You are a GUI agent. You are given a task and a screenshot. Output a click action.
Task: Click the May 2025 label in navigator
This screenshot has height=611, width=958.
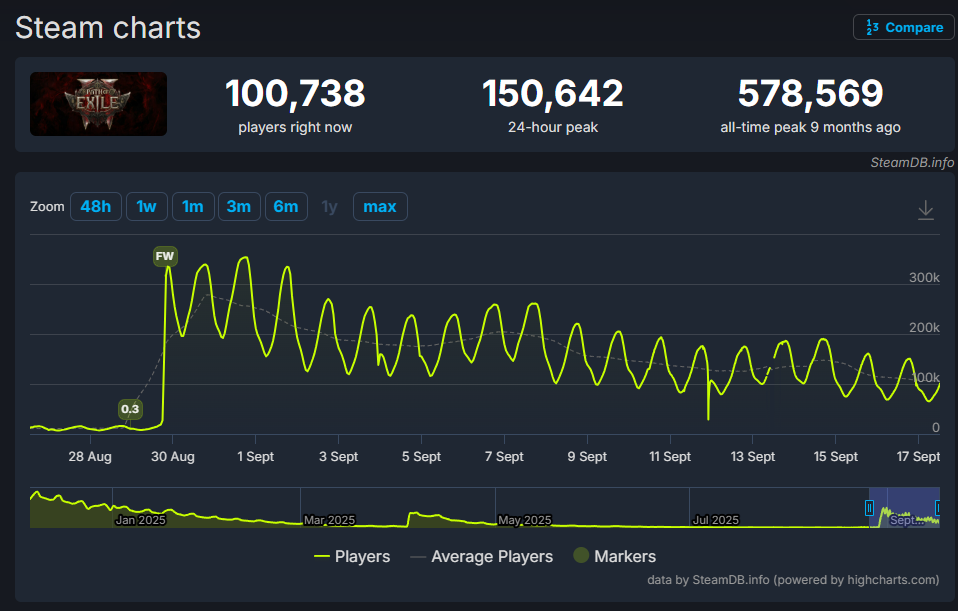(524, 520)
